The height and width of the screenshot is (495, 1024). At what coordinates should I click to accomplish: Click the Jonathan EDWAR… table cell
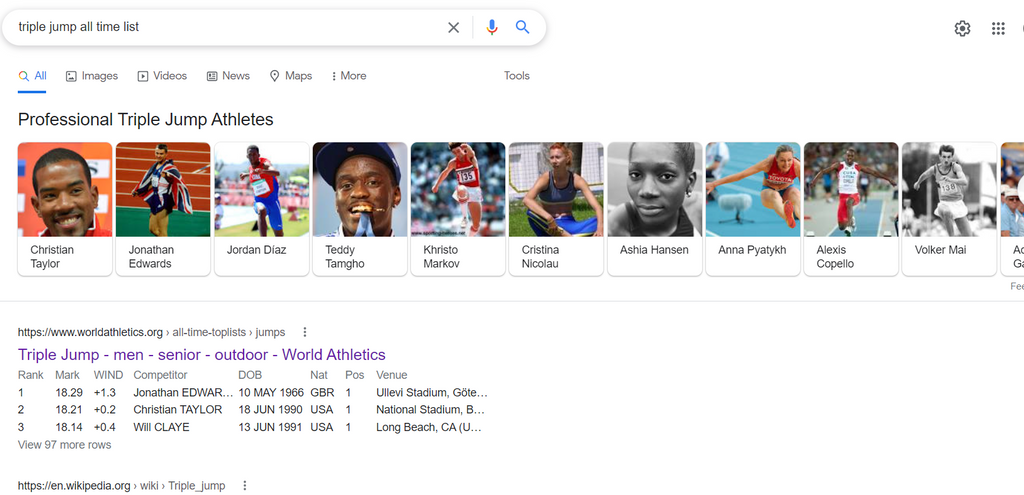(x=183, y=392)
